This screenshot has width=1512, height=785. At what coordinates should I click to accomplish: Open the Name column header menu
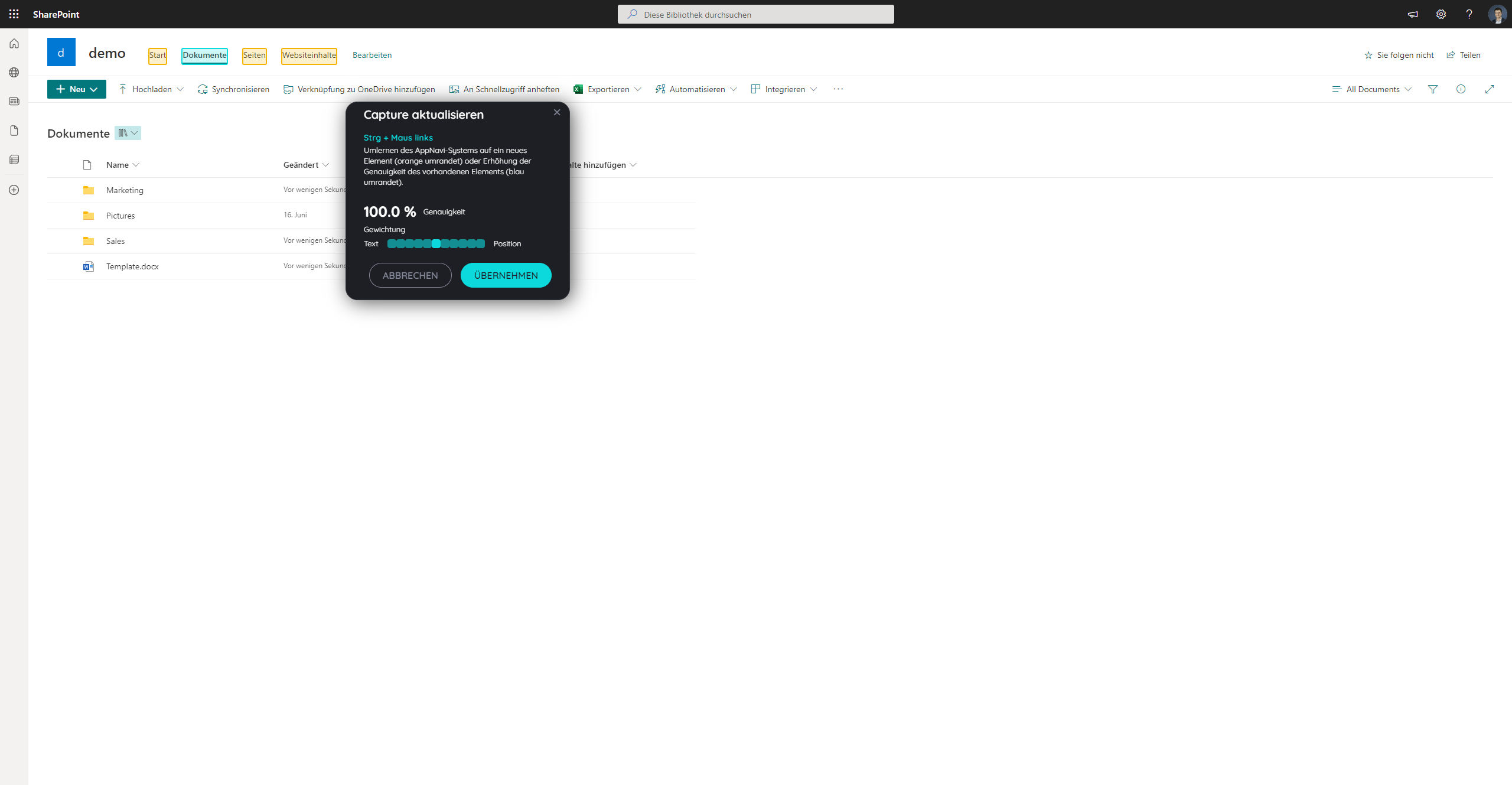click(123, 165)
